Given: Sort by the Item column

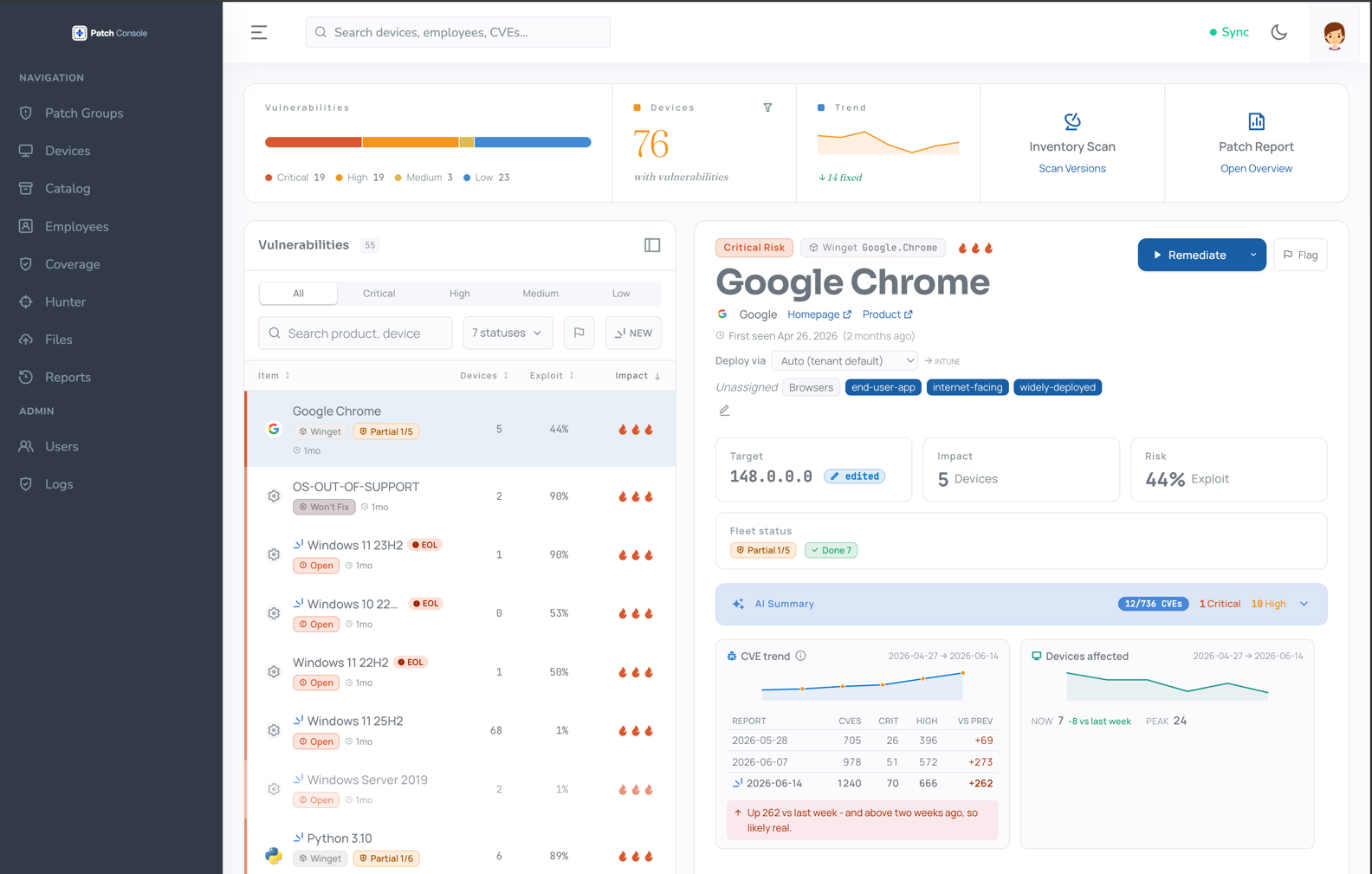Looking at the screenshot, I should tap(275, 376).
